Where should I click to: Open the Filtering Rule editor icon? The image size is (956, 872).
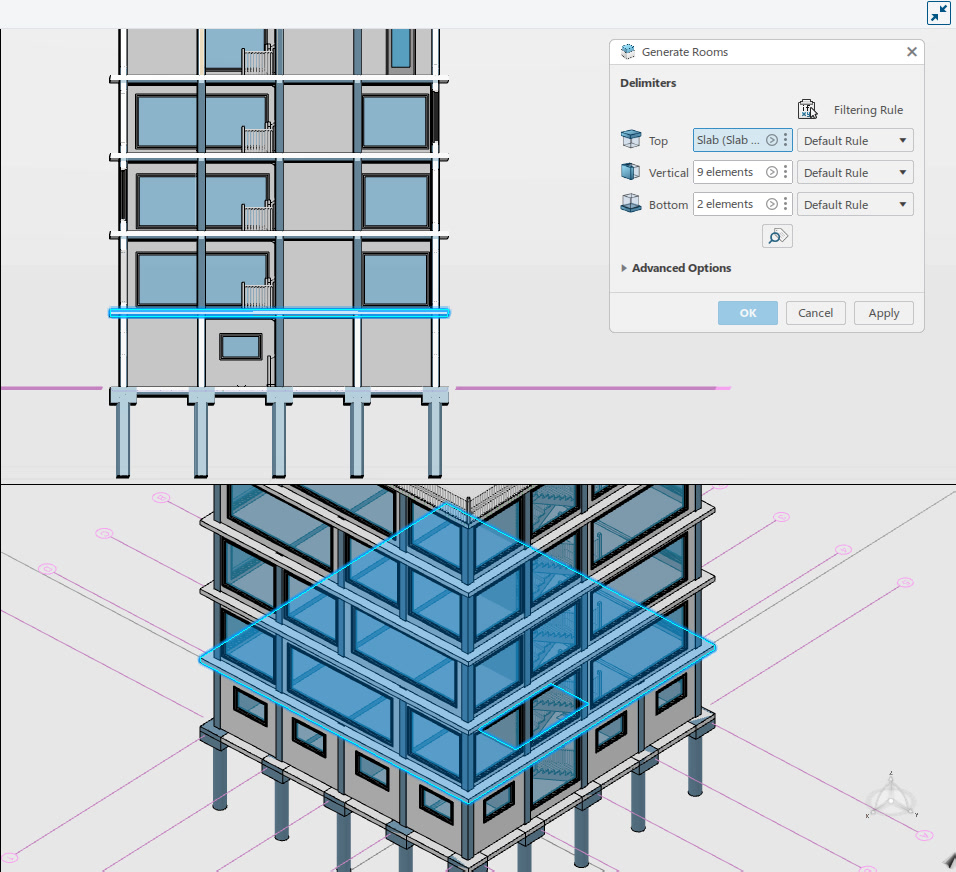pos(807,110)
